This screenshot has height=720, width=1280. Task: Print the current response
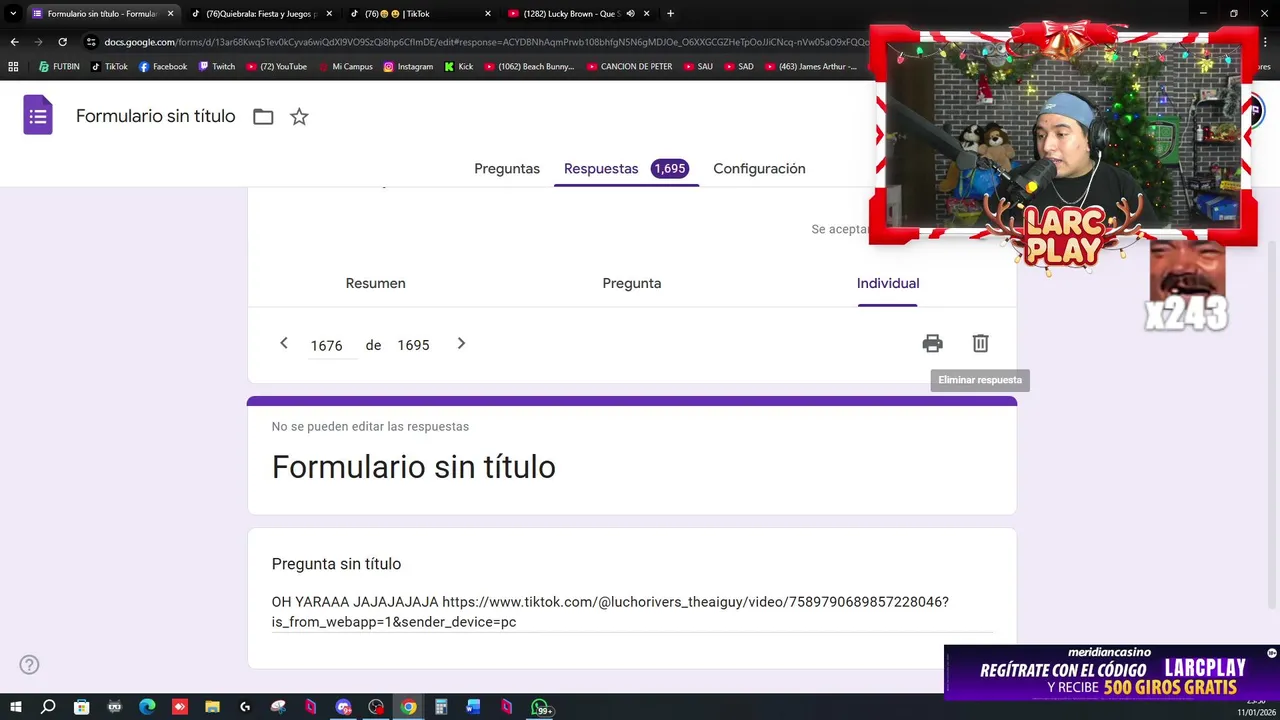933,344
